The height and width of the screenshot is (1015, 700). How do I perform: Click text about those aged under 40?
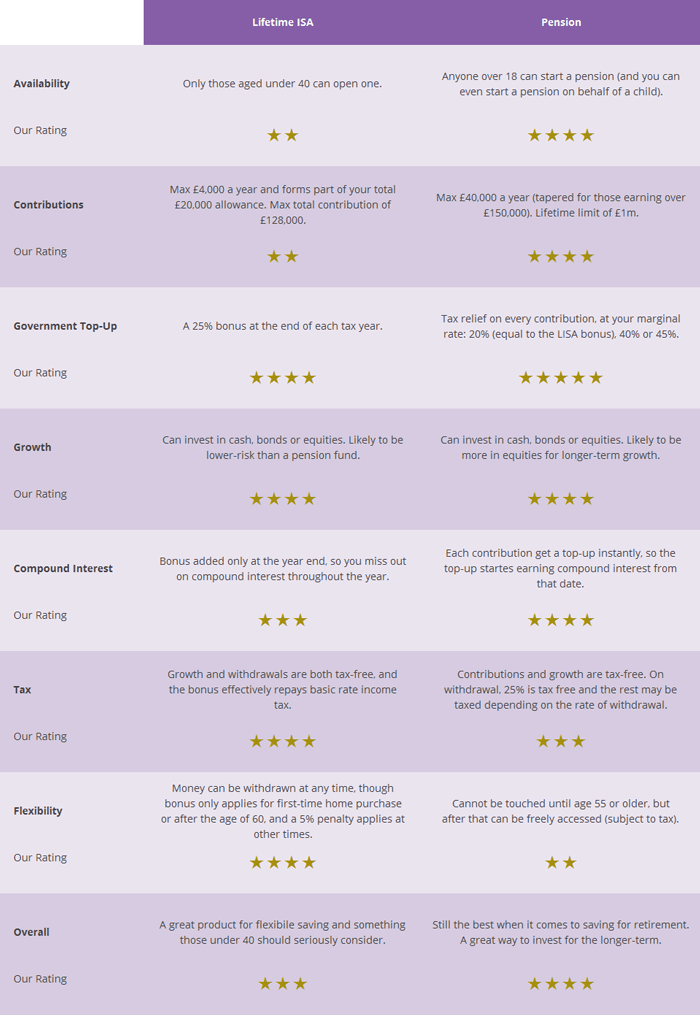pos(282,84)
